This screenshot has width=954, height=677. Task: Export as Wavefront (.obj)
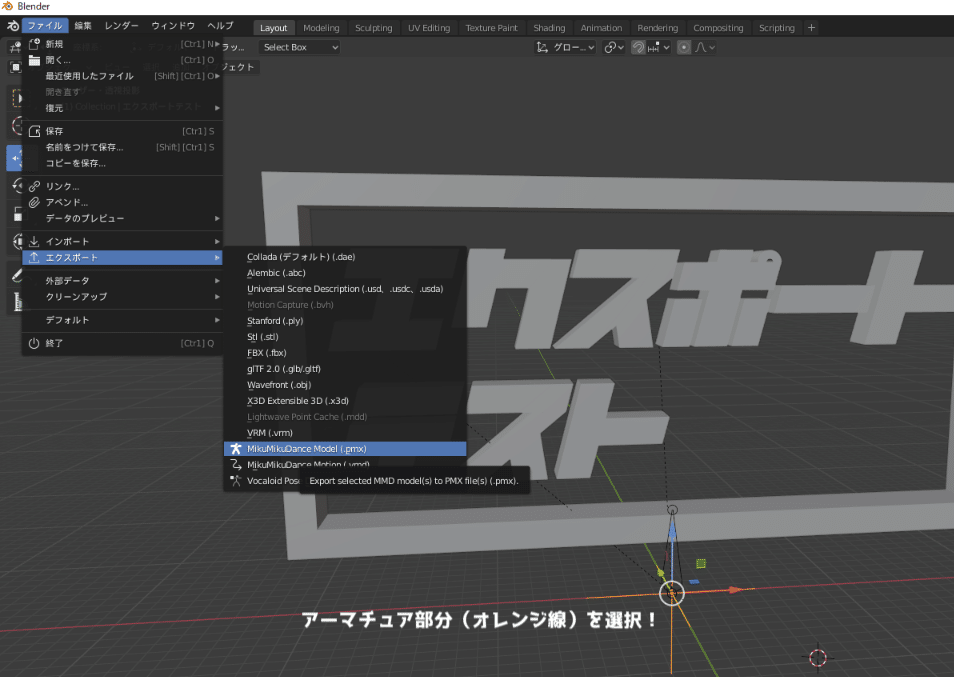(x=345, y=385)
